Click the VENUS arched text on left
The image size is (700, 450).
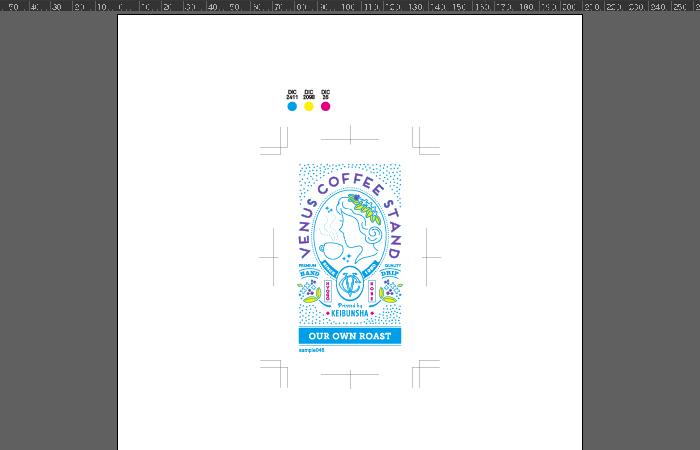click(x=307, y=229)
